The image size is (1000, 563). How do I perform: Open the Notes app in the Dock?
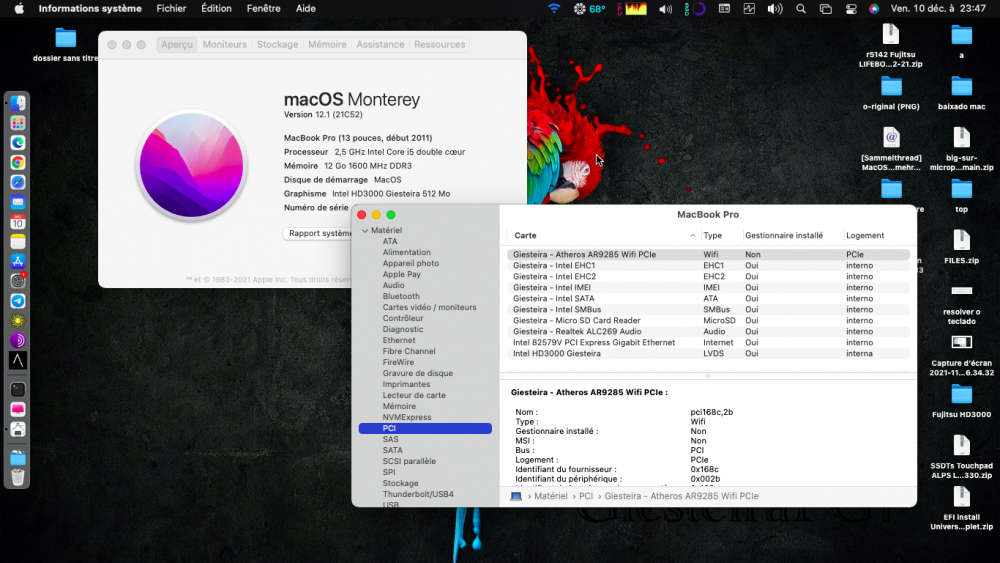click(x=18, y=241)
